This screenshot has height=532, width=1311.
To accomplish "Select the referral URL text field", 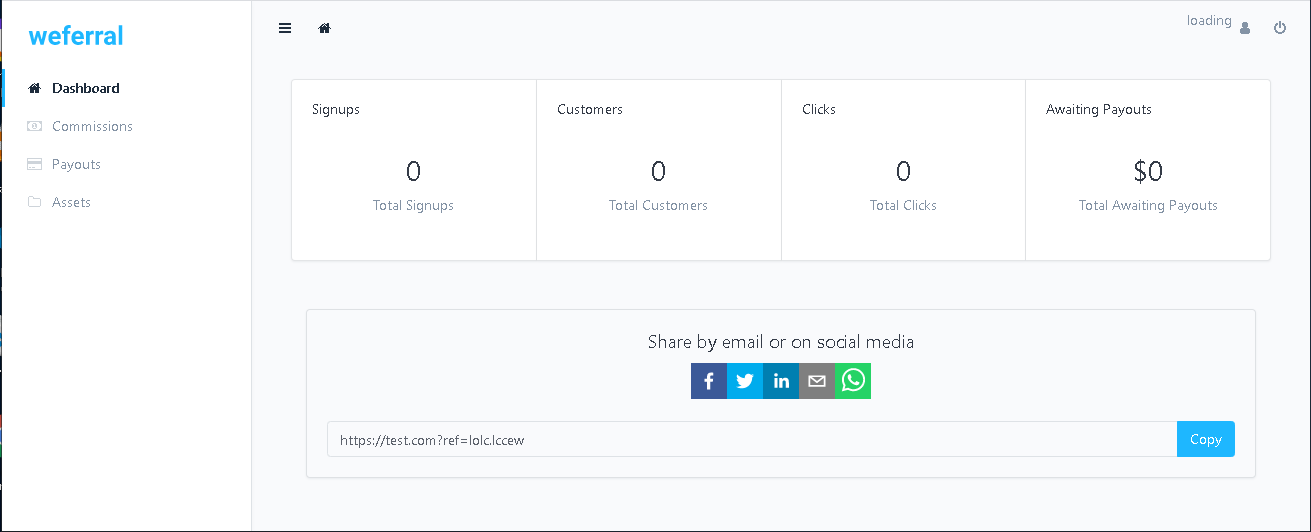I will pyautogui.click(x=752, y=439).
